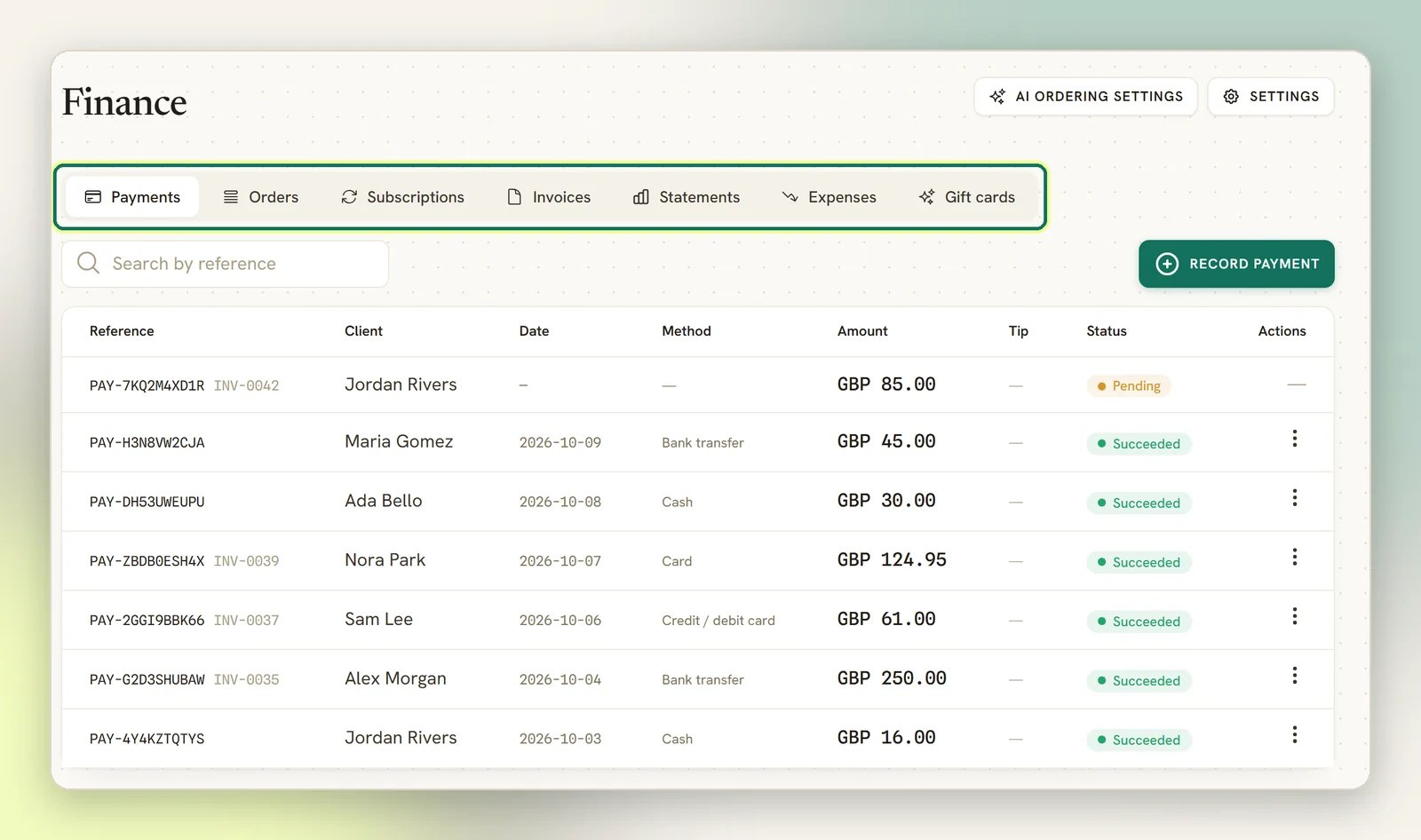1421x840 pixels.
Task: Click the Pending status badge
Action: [1129, 385]
